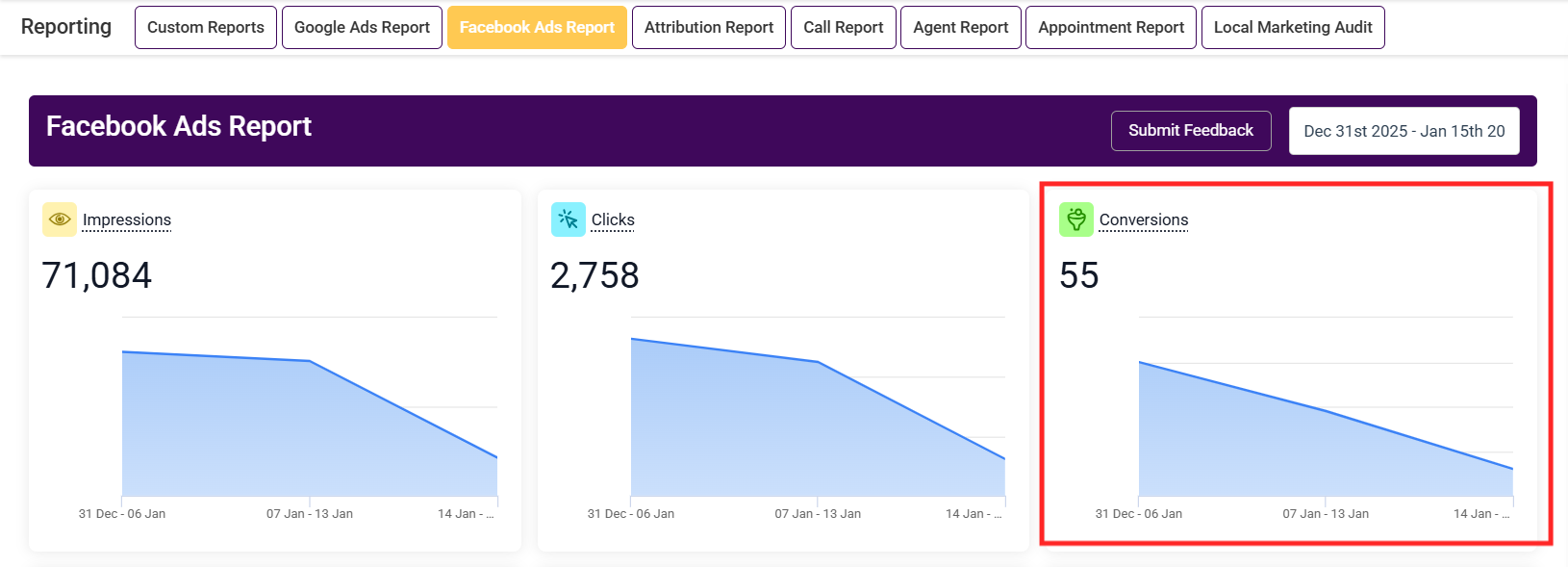Image resolution: width=1568 pixels, height=567 pixels.
Task: Click the Submit Feedback button
Action: click(1191, 131)
